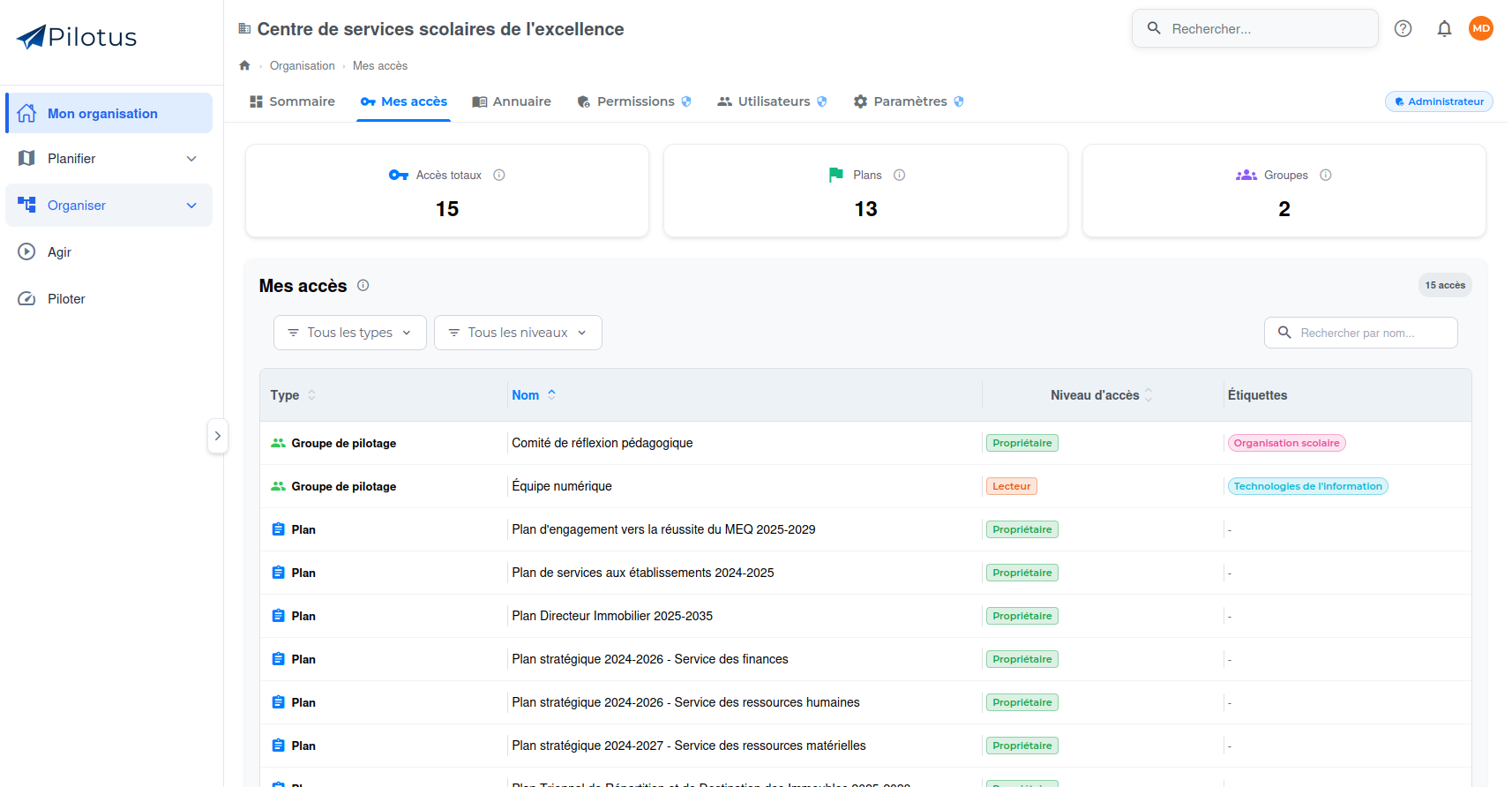Click the green flag icon in Plans card
The width and height of the screenshot is (1512, 787).
tap(835, 175)
